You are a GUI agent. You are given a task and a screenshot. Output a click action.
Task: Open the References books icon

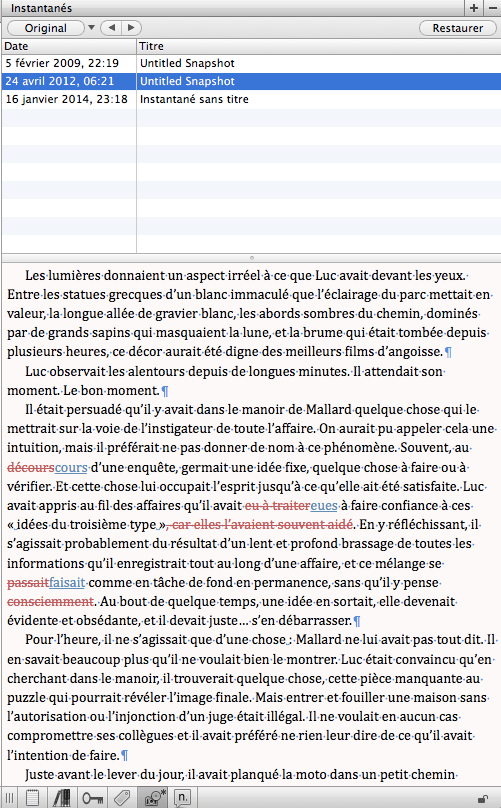click(x=61, y=798)
